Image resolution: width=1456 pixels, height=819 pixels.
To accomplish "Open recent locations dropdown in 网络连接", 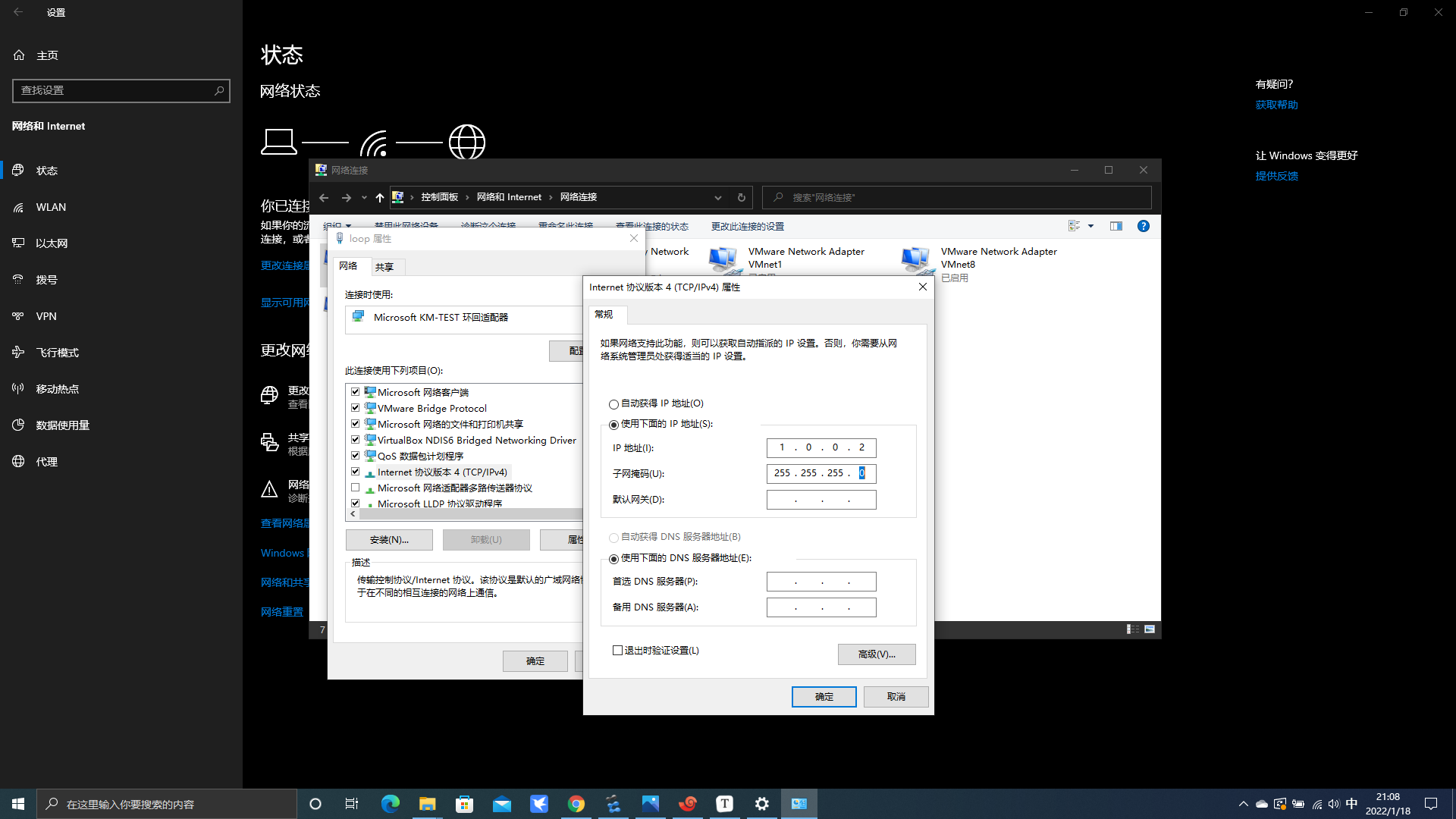I will 364,197.
